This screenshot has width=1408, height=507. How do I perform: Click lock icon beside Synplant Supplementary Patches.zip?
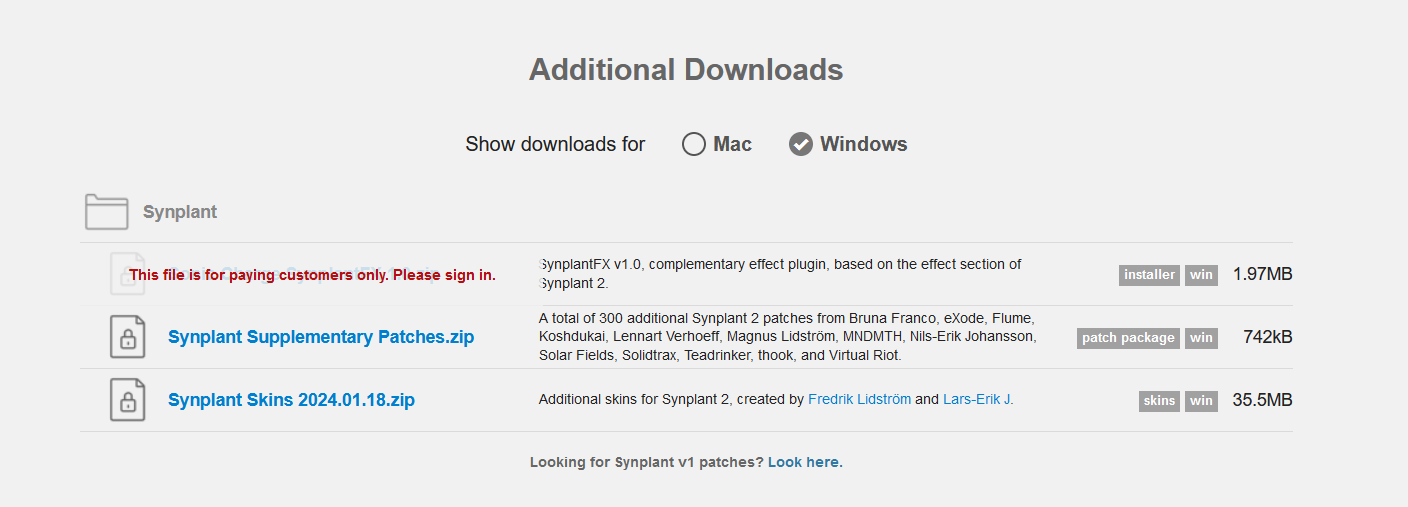tap(128, 337)
